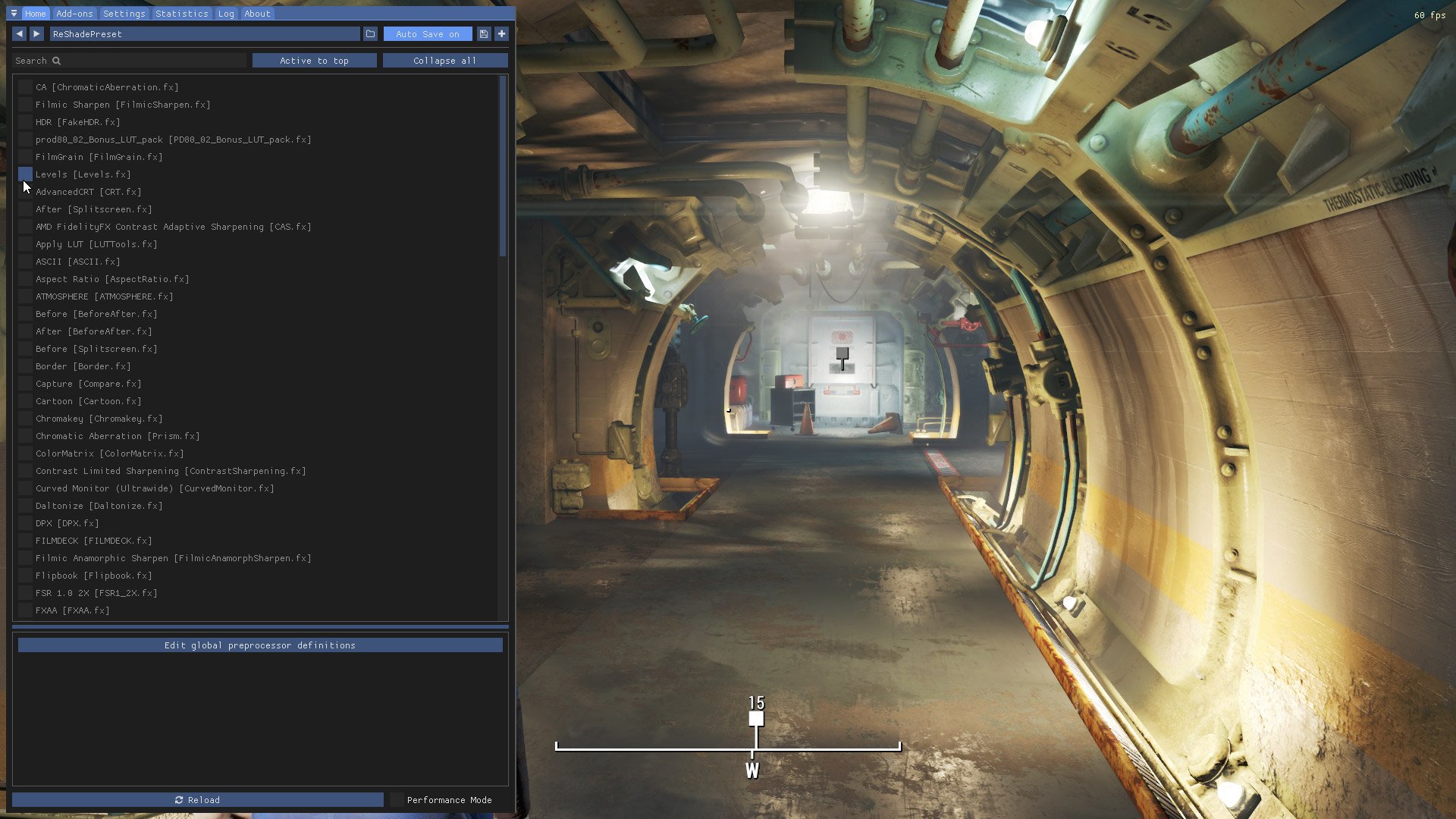Viewport: 1456px width, 819px height.
Task: Click Edit global preprocessor definitions
Action: pos(260,645)
